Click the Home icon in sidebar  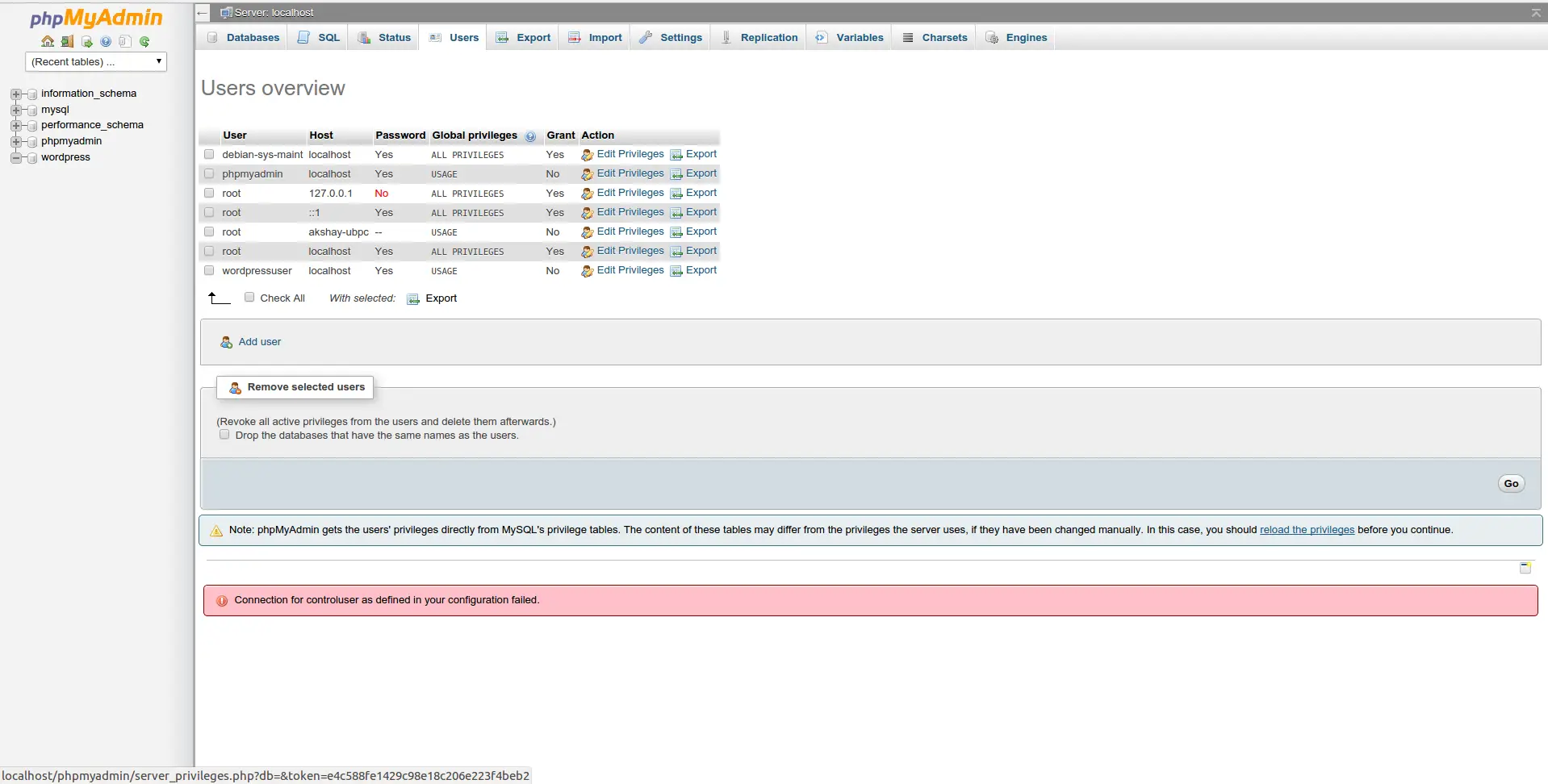(48, 42)
